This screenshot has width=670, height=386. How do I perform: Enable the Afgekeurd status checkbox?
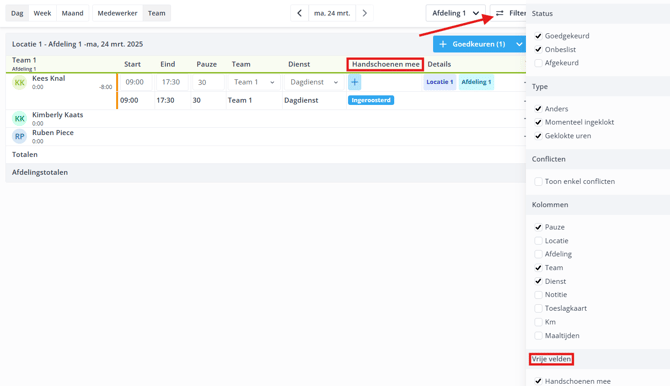(538, 63)
